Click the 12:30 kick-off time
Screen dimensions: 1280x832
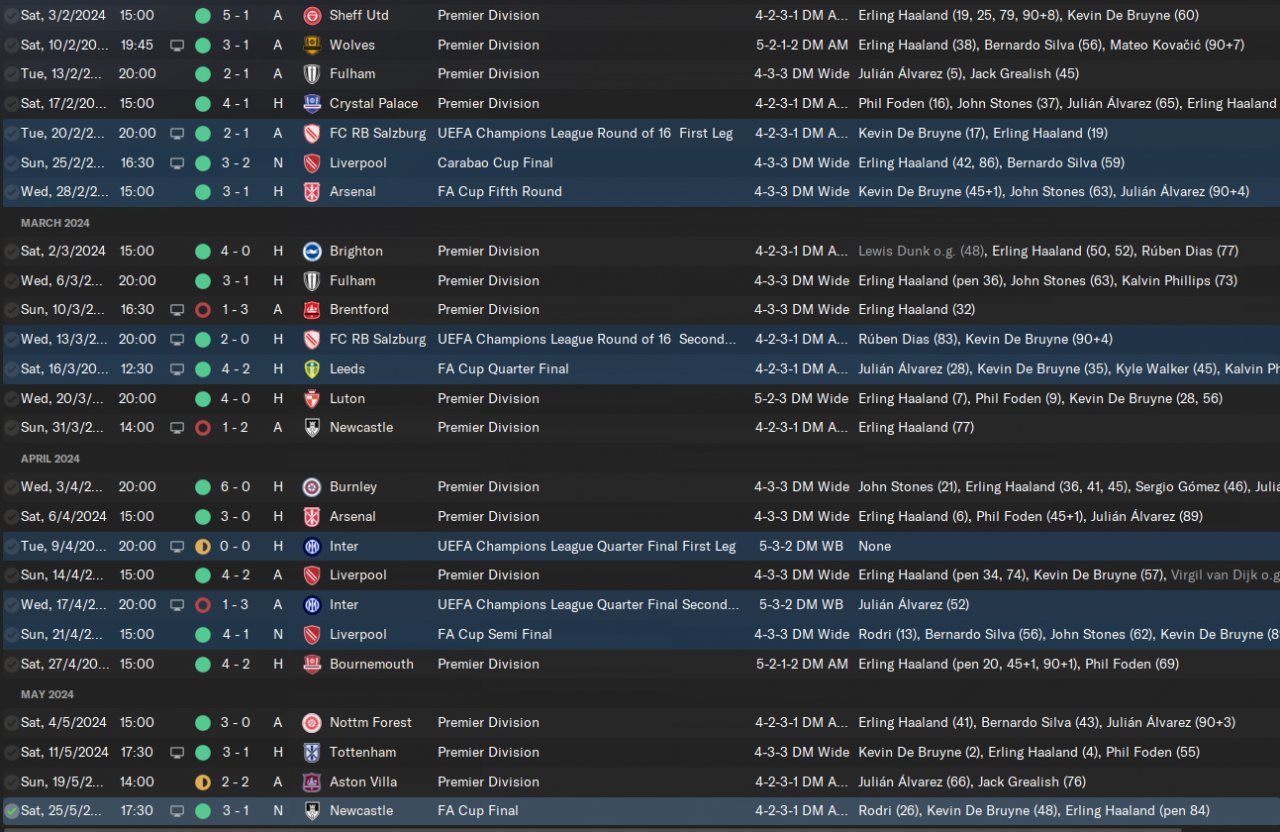point(137,369)
